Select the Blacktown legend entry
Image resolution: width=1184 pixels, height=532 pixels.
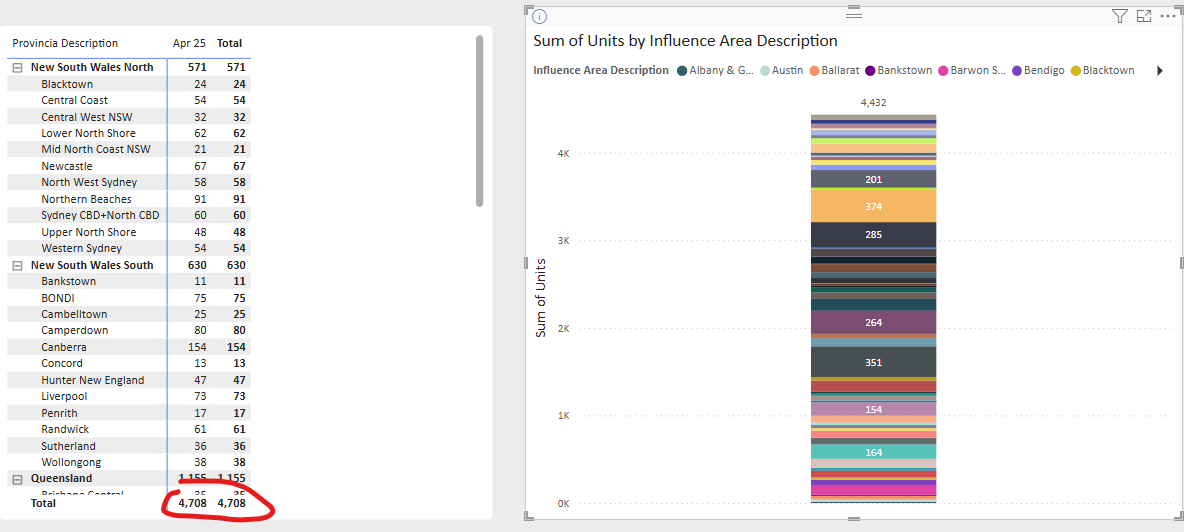[1102, 70]
